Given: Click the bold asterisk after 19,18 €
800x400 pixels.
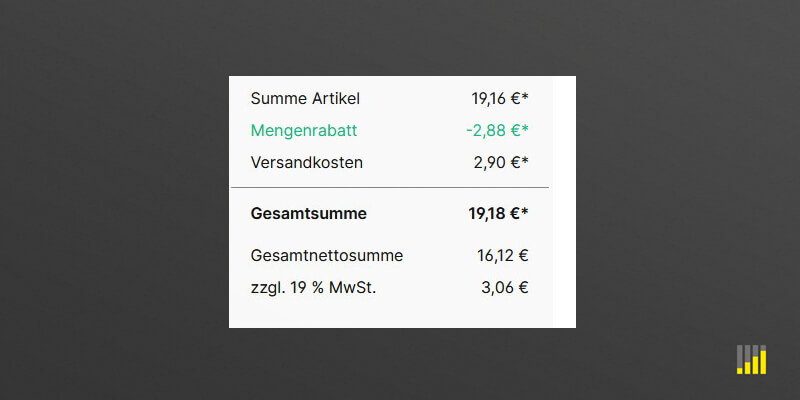Looking at the screenshot, I should pyautogui.click(x=525, y=211).
